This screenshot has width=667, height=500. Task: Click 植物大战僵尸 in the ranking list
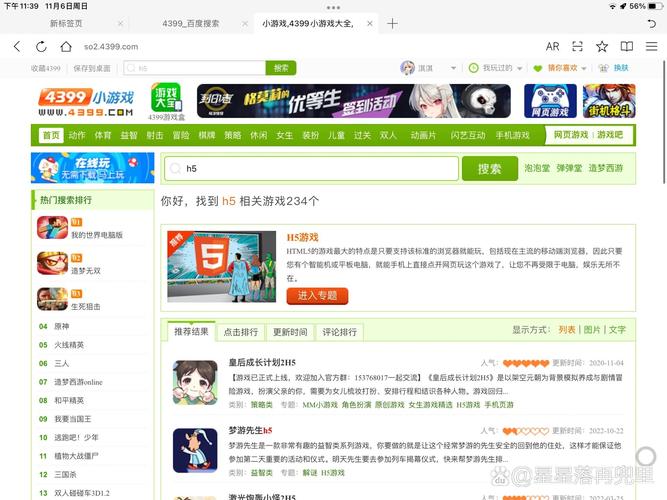(76, 456)
